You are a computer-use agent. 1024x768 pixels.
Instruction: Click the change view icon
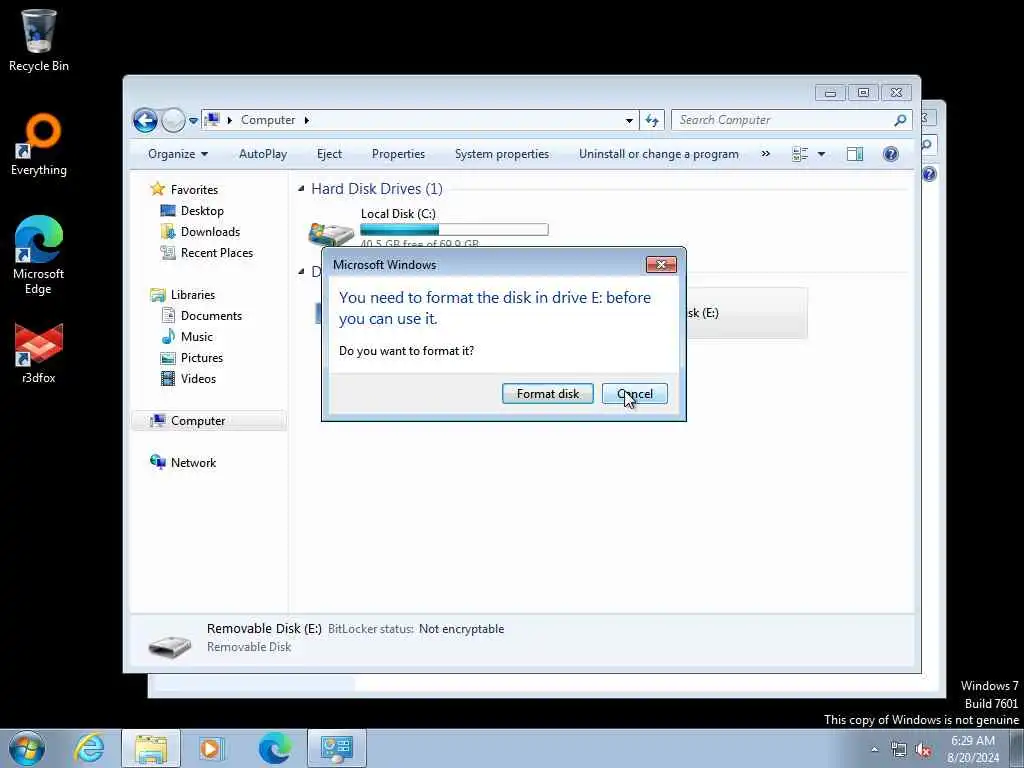point(800,154)
